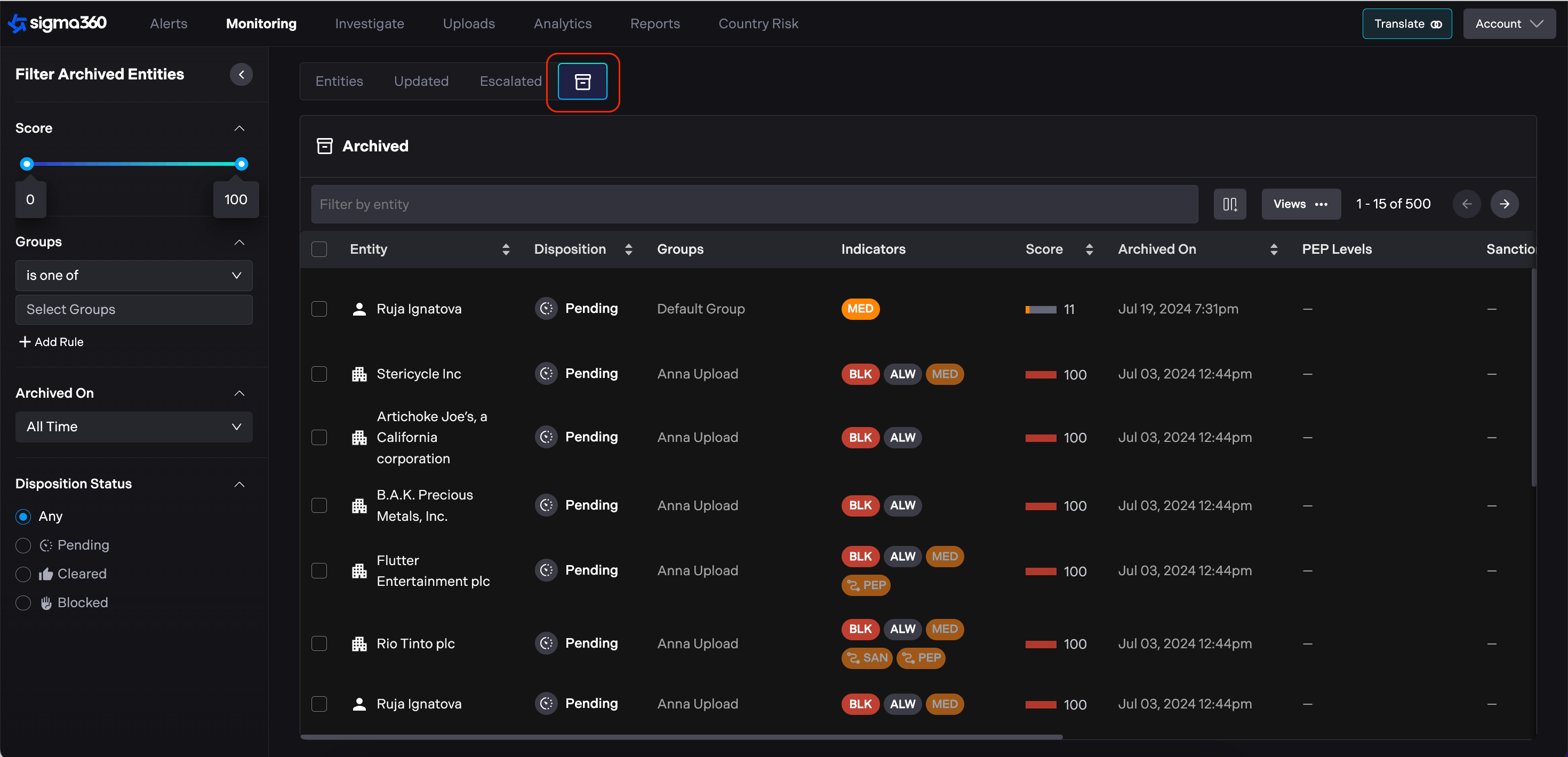Click the Score slider maximum handle
This screenshot has width=1568, height=757.
pyautogui.click(x=242, y=164)
